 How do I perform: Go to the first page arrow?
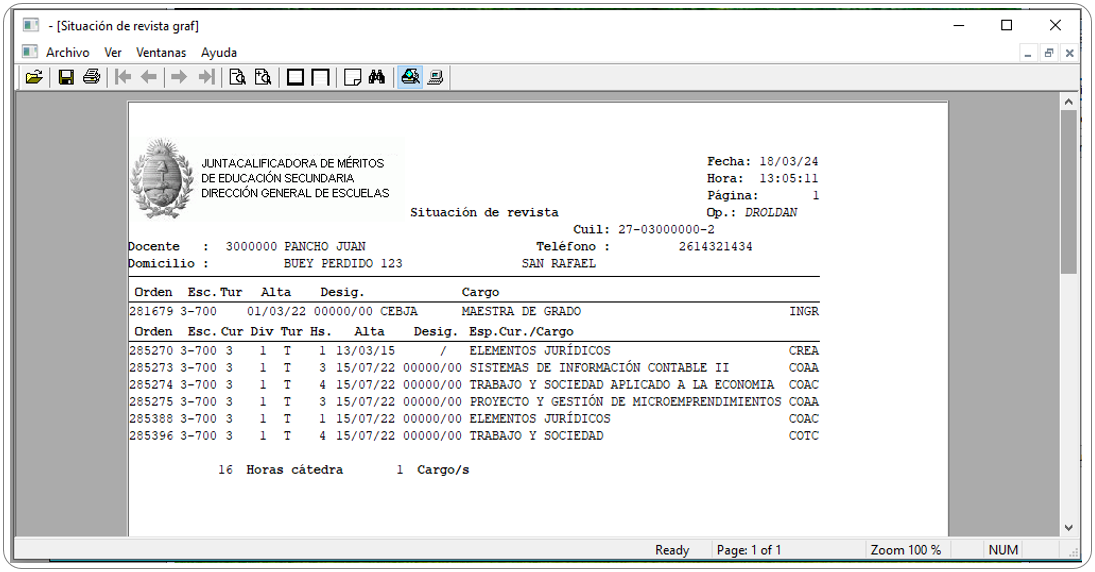coord(123,77)
